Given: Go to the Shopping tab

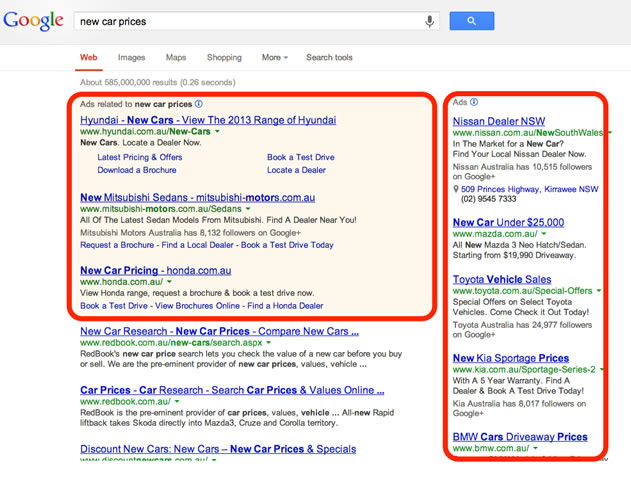Looking at the screenshot, I should click(x=224, y=58).
